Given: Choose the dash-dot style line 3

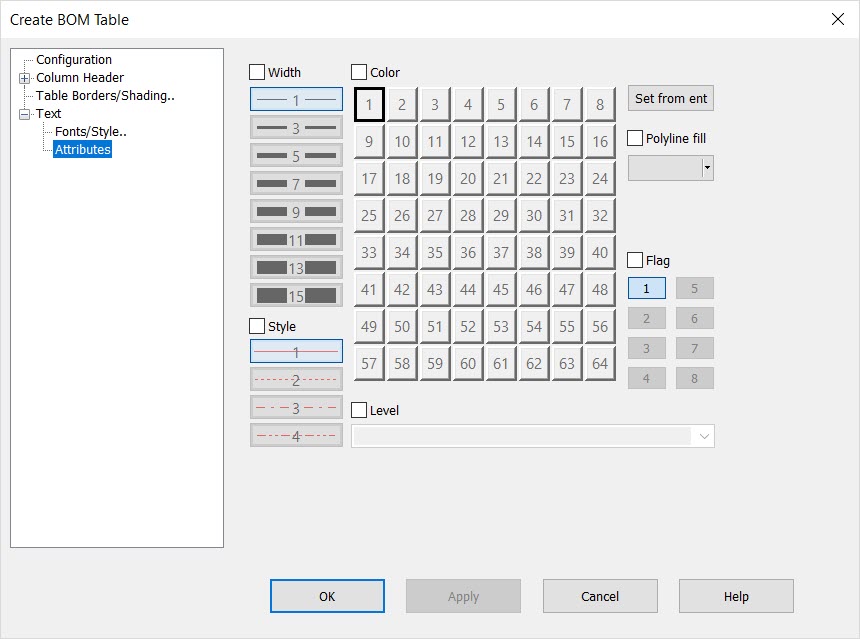Looking at the screenshot, I should point(296,407).
